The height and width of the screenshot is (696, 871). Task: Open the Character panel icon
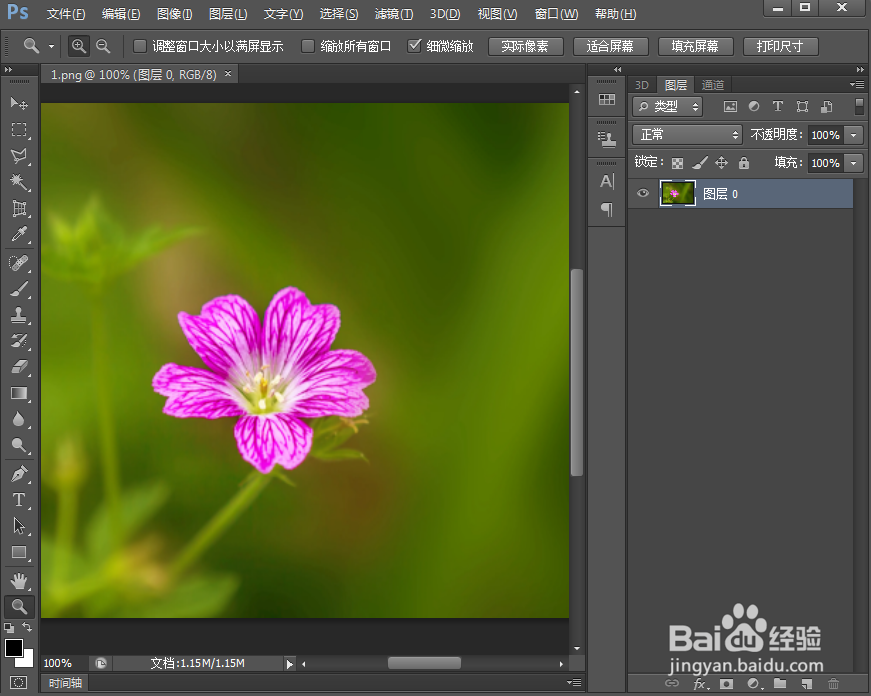click(607, 181)
